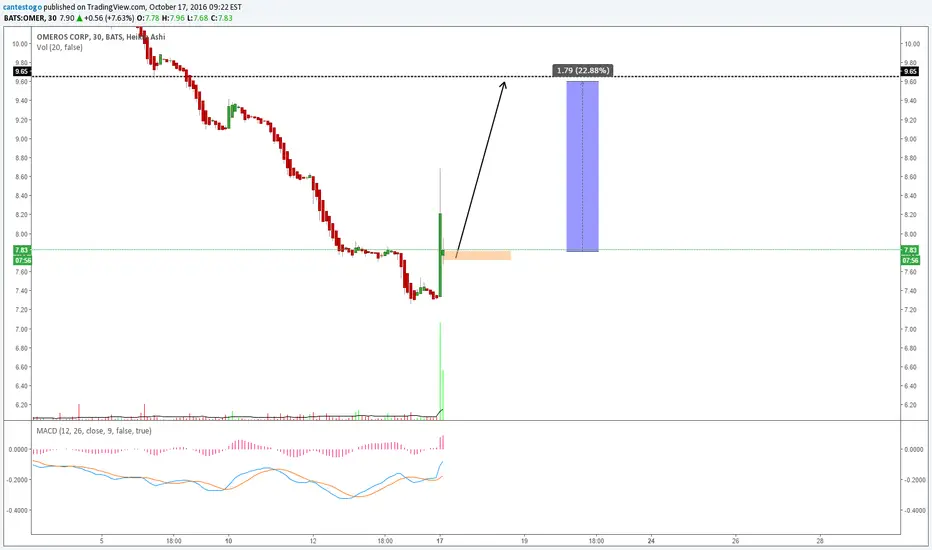Viewport: 932px width, 550px height.
Task: Select the 1.79 (22.88%) measurement label
Action: (582, 70)
